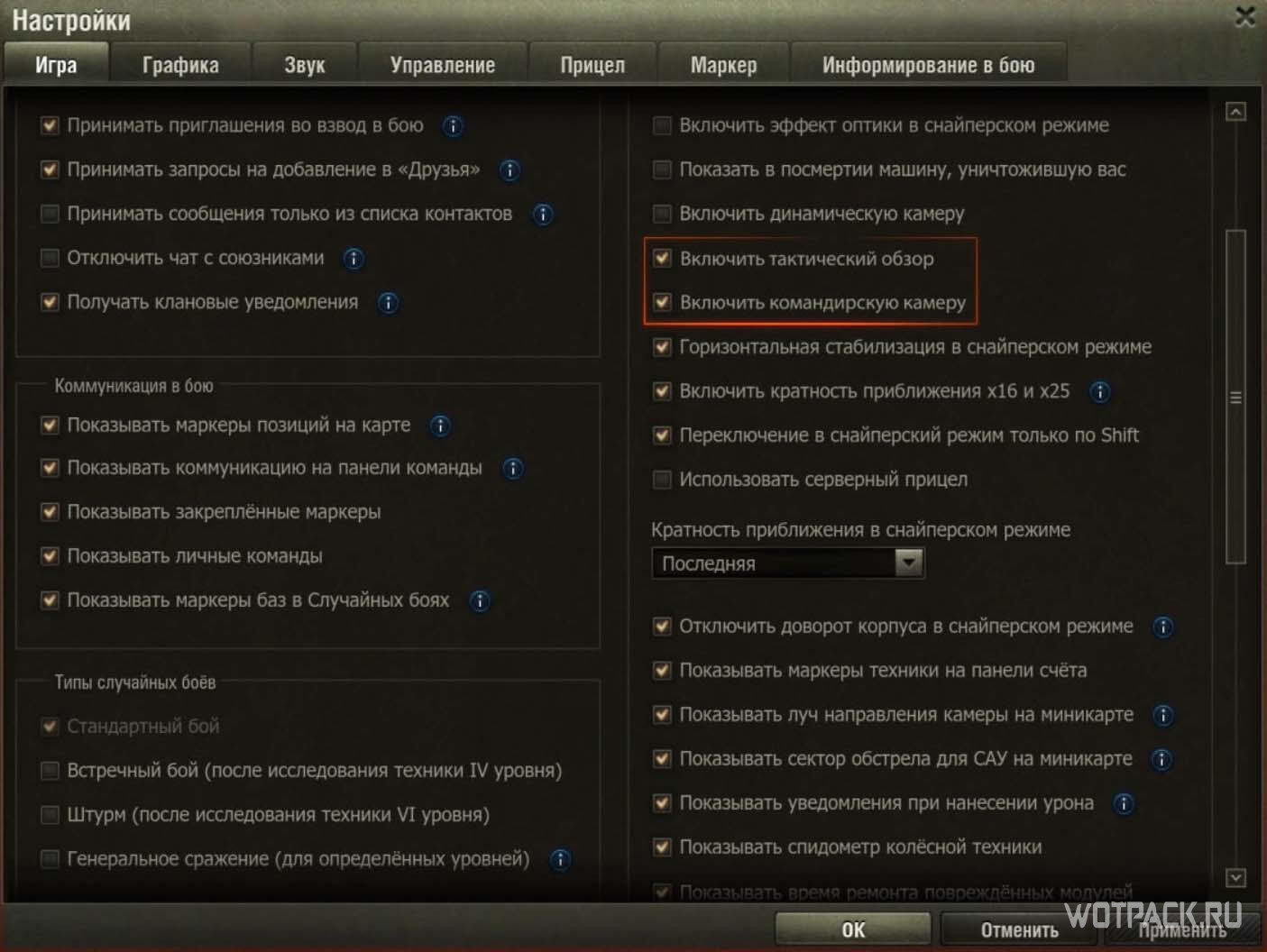Image resolution: width=1267 pixels, height=952 pixels.
Task: Open info tooltip for clan notifications
Action: coord(388,303)
